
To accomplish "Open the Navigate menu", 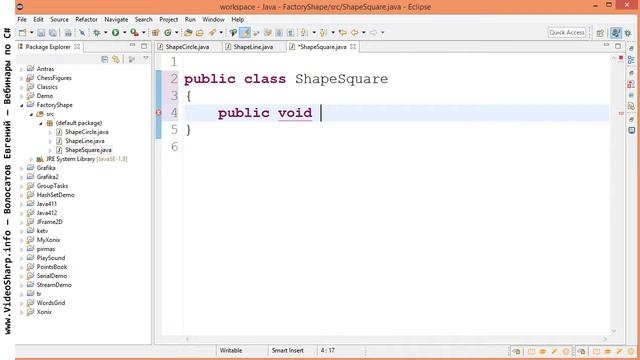I will click(x=116, y=19).
